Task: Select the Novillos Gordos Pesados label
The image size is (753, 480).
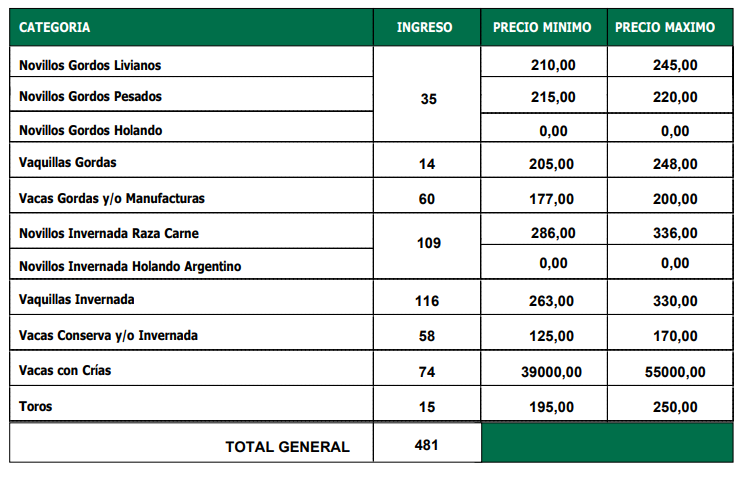Action: click(90, 97)
